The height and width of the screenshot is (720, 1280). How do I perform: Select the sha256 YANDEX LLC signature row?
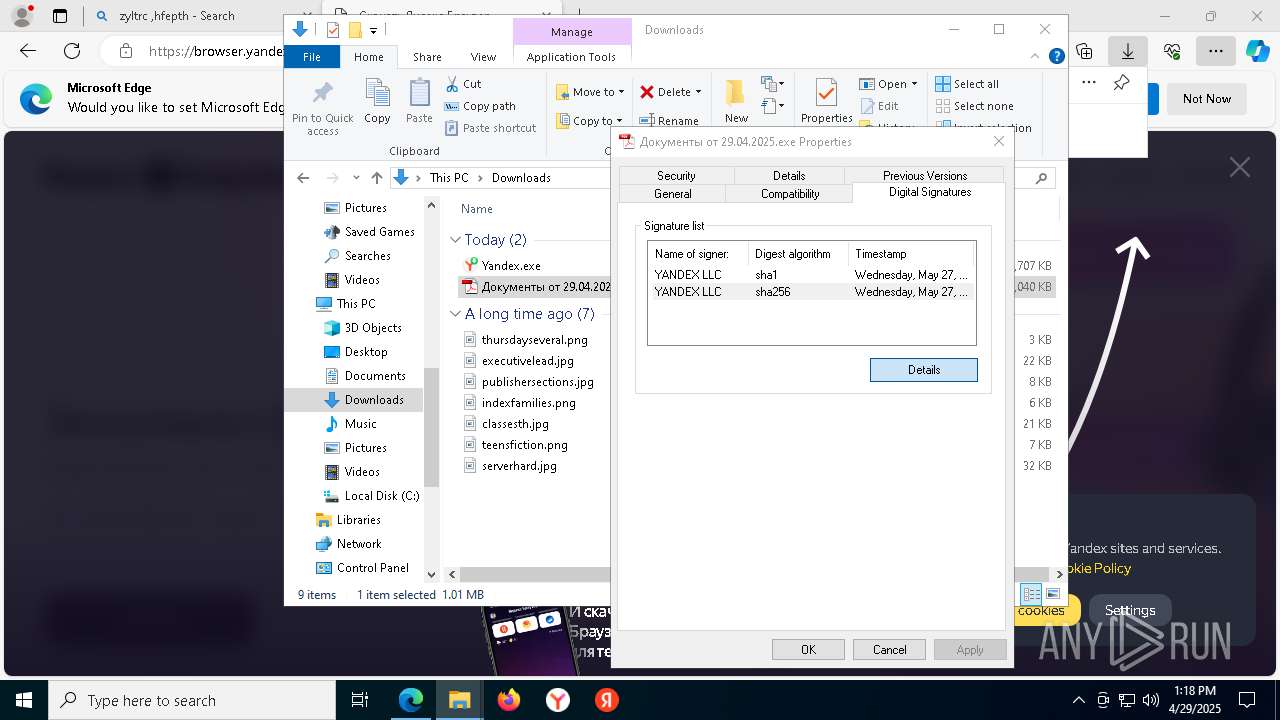(x=811, y=292)
